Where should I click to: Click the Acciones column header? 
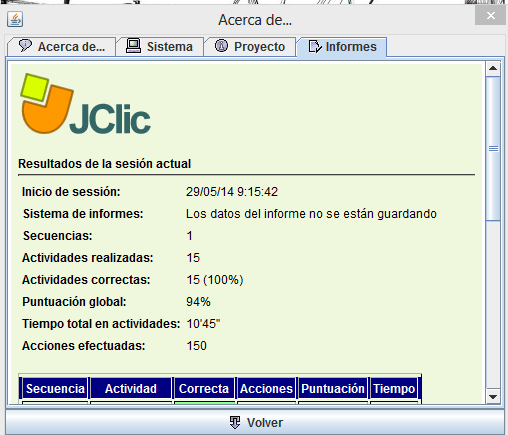pyautogui.click(x=266, y=389)
